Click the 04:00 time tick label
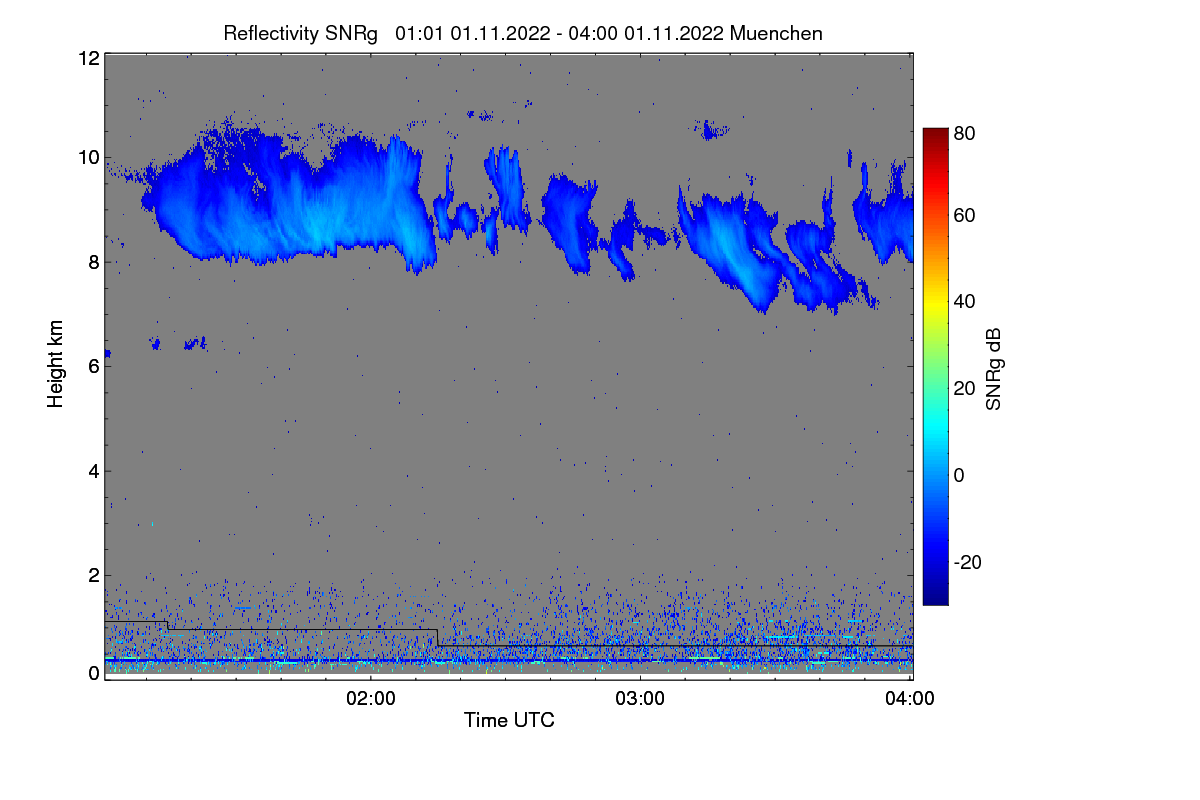This screenshot has height=800, width=1200. click(910, 699)
